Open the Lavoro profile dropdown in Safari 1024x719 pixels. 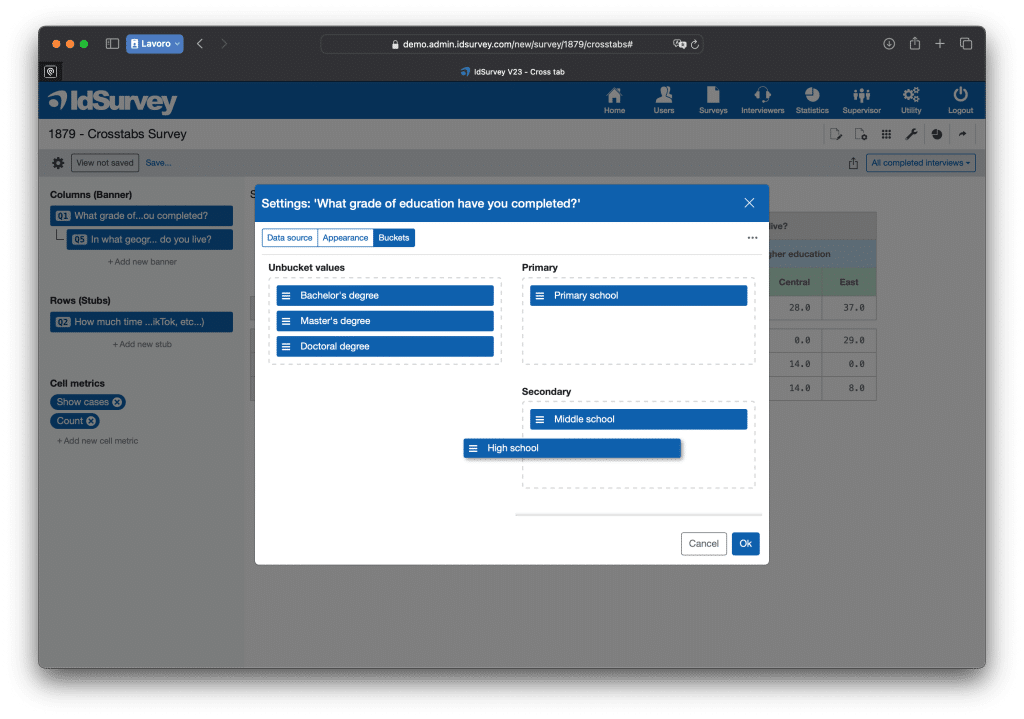154,44
